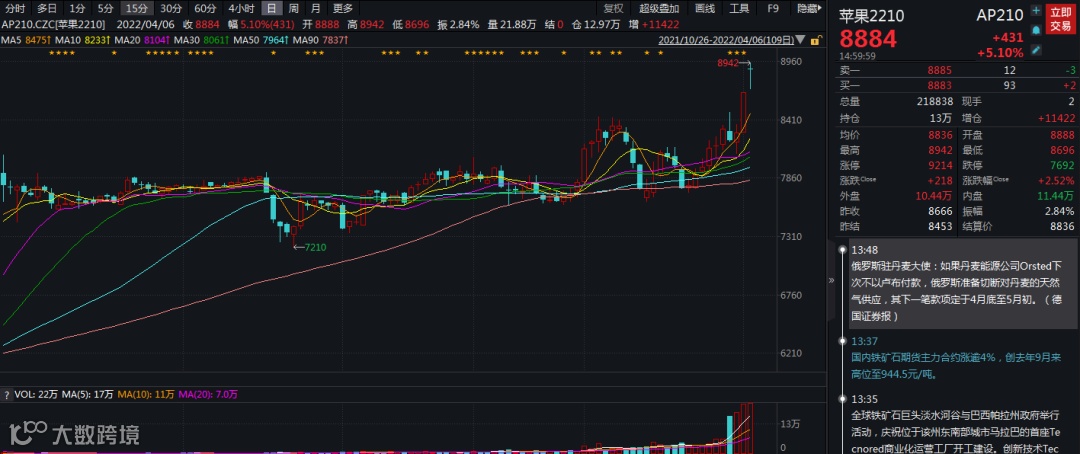Screen dimensions: 1080x454
Task: Click the MA90 7837 indicator label
Action: tap(320, 41)
